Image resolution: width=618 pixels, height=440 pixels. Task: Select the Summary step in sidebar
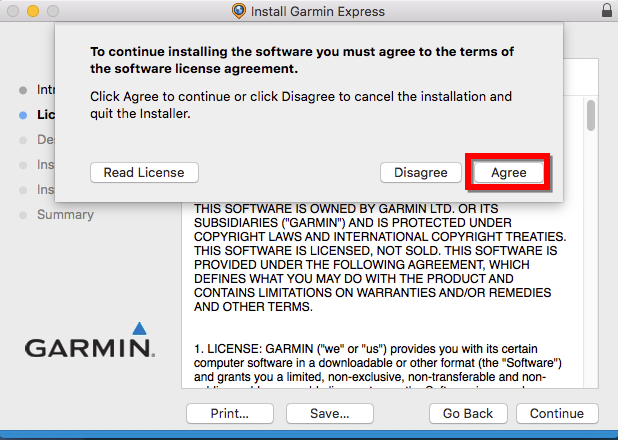tap(65, 214)
